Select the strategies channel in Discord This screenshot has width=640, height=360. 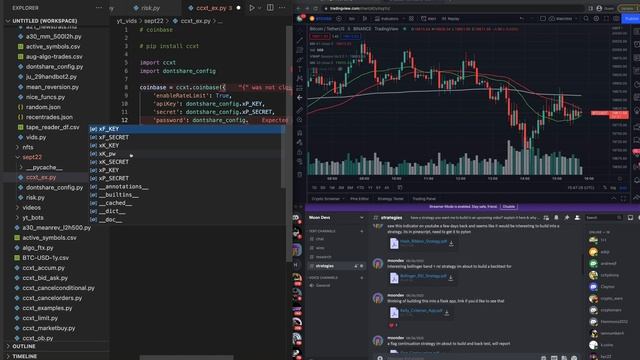click(x=337, y=266)
